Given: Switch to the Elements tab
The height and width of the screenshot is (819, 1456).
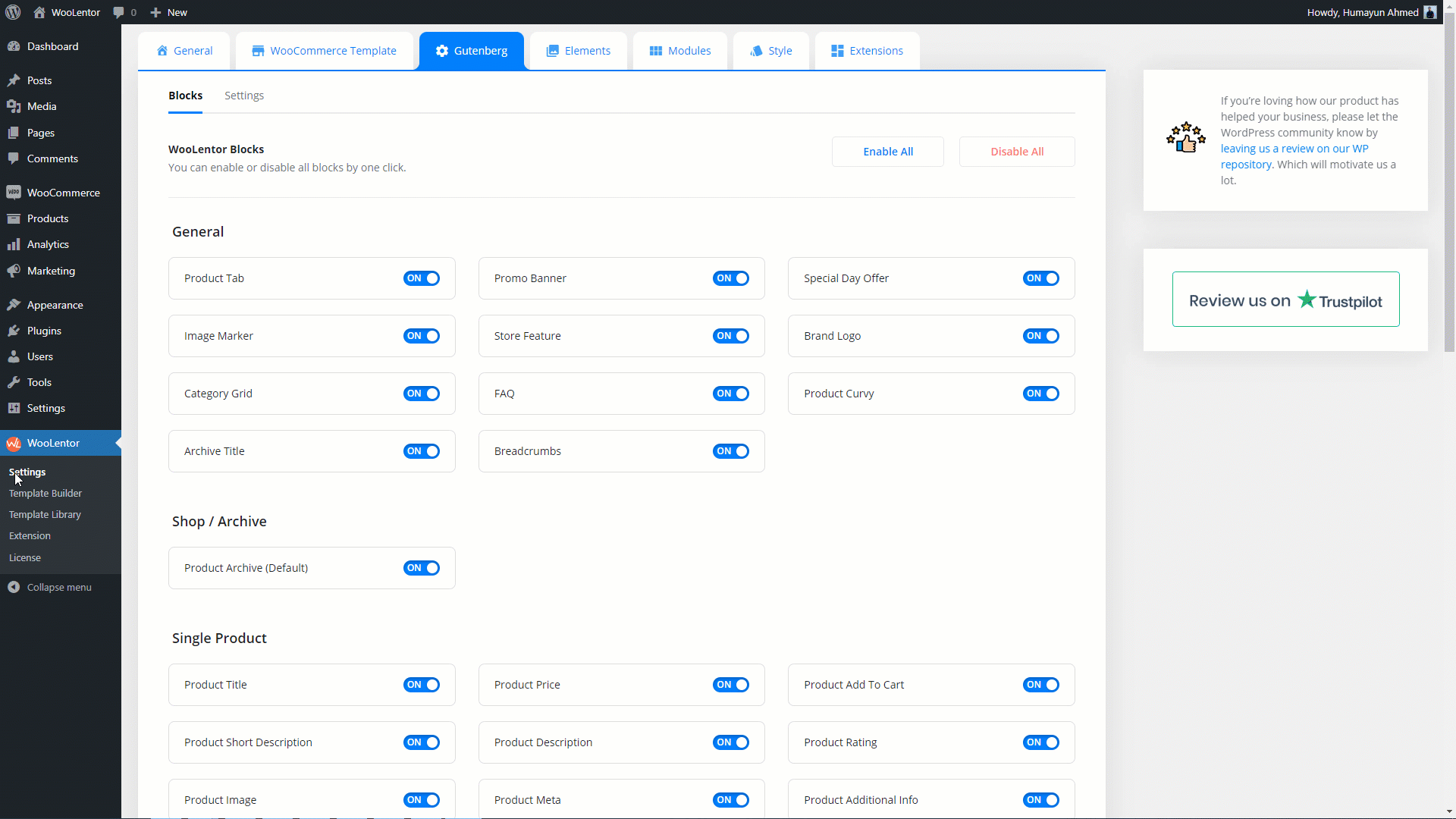Looking at the screenshot, I should (x=578, y=51).
